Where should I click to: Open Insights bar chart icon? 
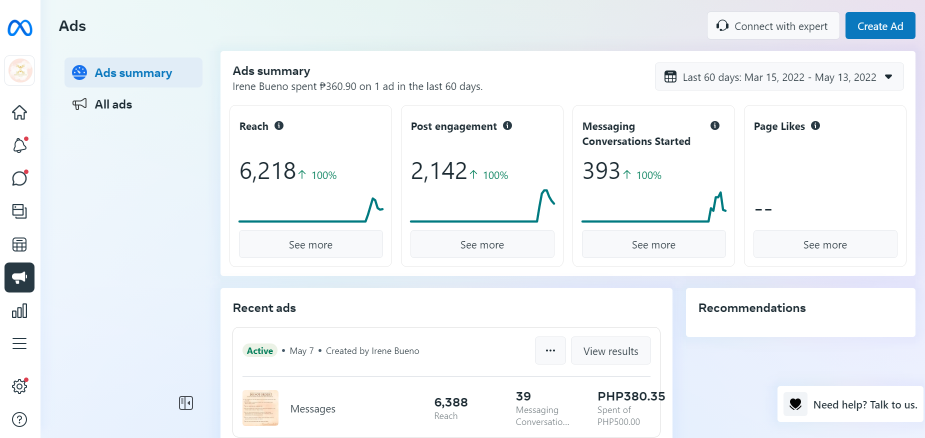(19, 310)
